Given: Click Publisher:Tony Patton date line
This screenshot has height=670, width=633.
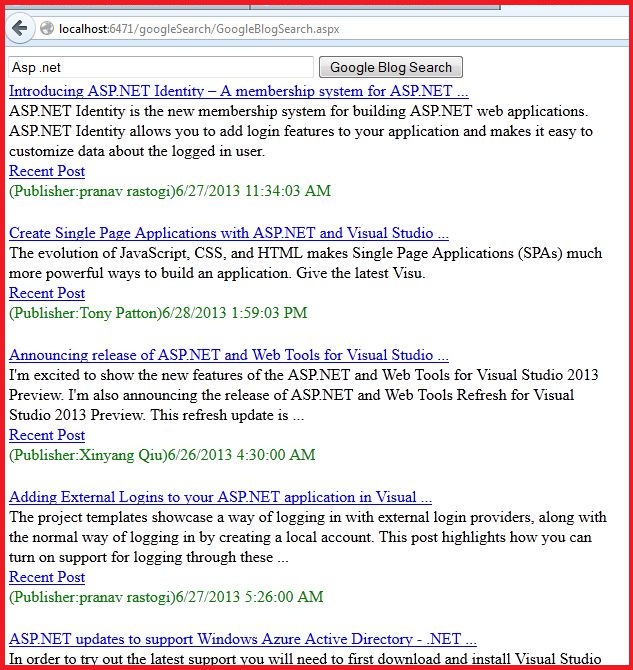Looking at the screenshot, I should click(158, 313).
